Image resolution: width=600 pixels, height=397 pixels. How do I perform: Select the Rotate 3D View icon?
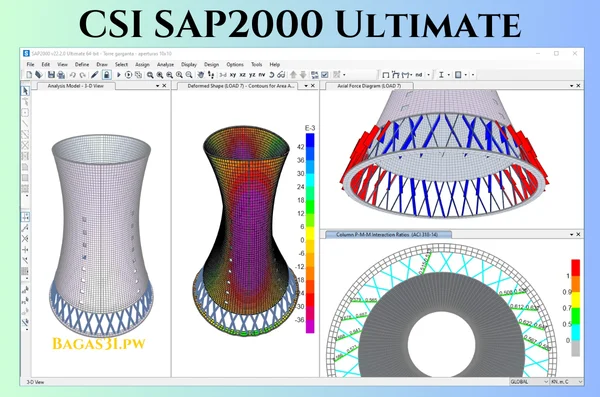272,75
